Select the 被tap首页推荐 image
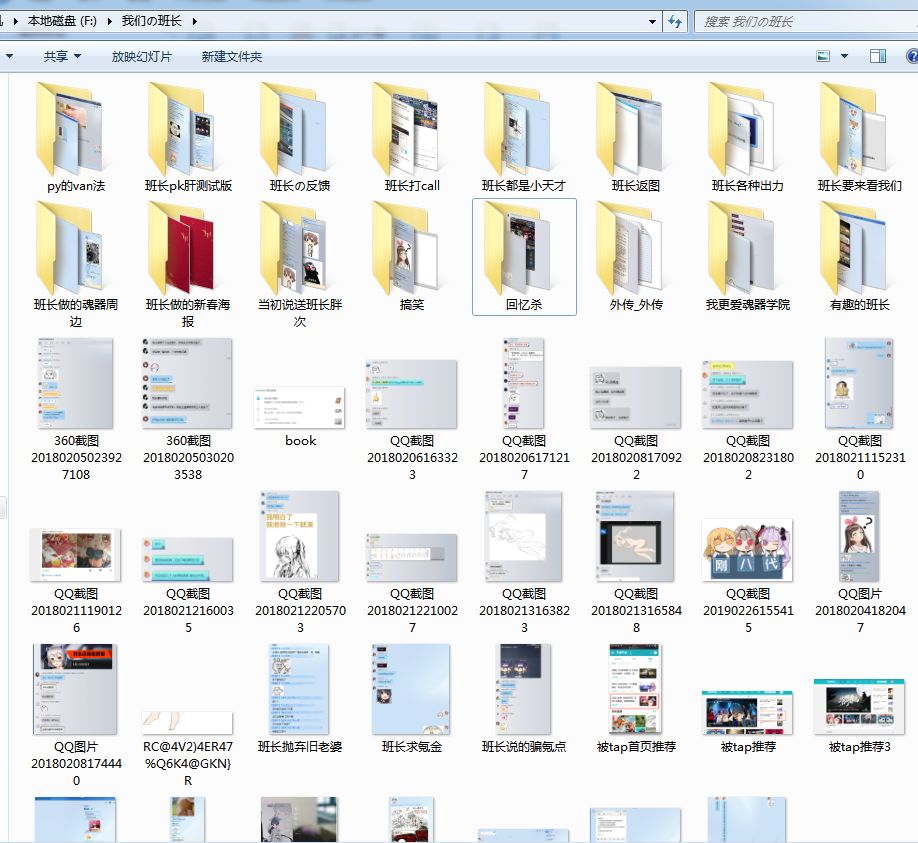The width and height of the screenshot is (918, 843). click(x=636, y=700)
